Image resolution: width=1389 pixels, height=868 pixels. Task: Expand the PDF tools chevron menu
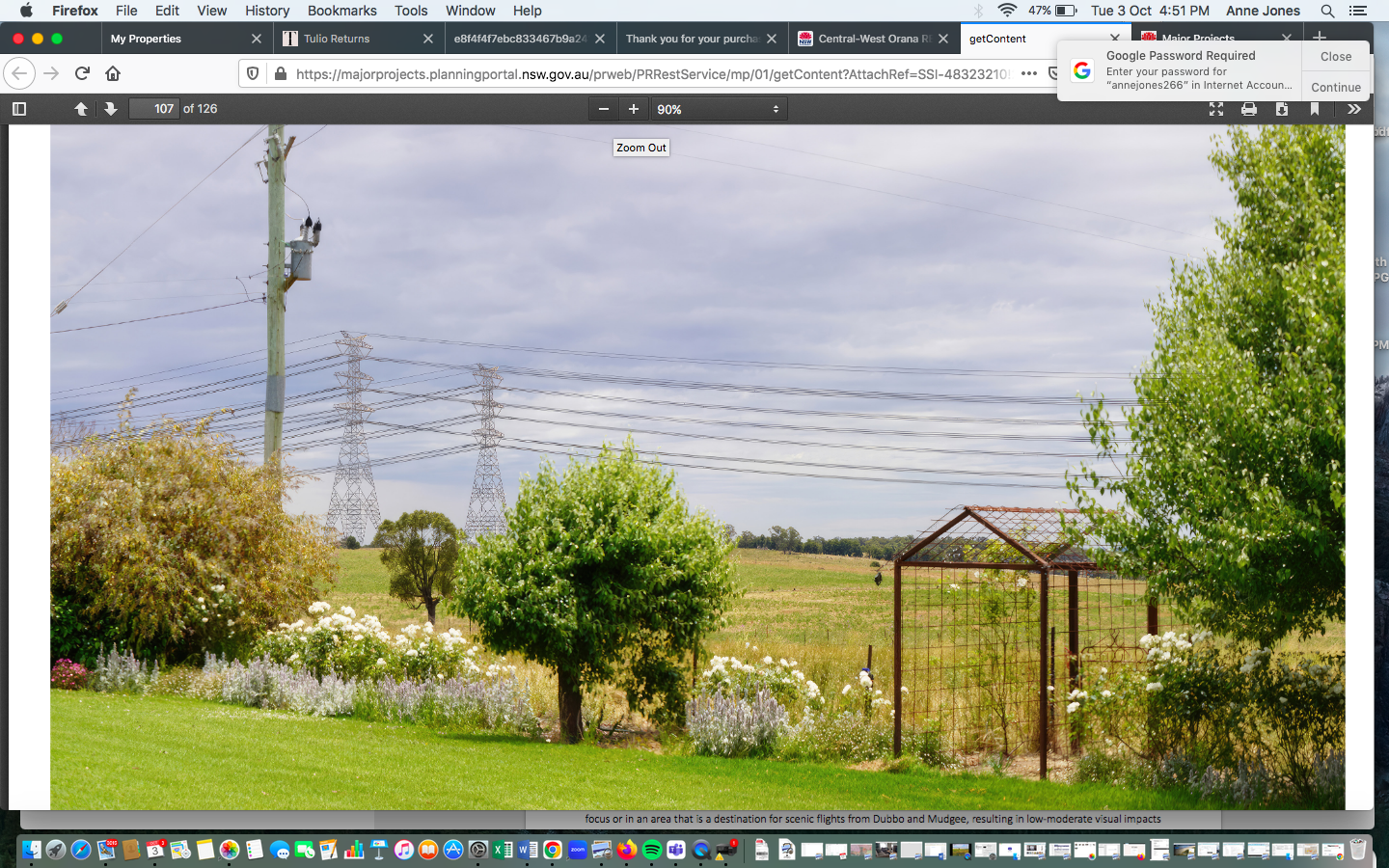click(x=1354, y=109)
